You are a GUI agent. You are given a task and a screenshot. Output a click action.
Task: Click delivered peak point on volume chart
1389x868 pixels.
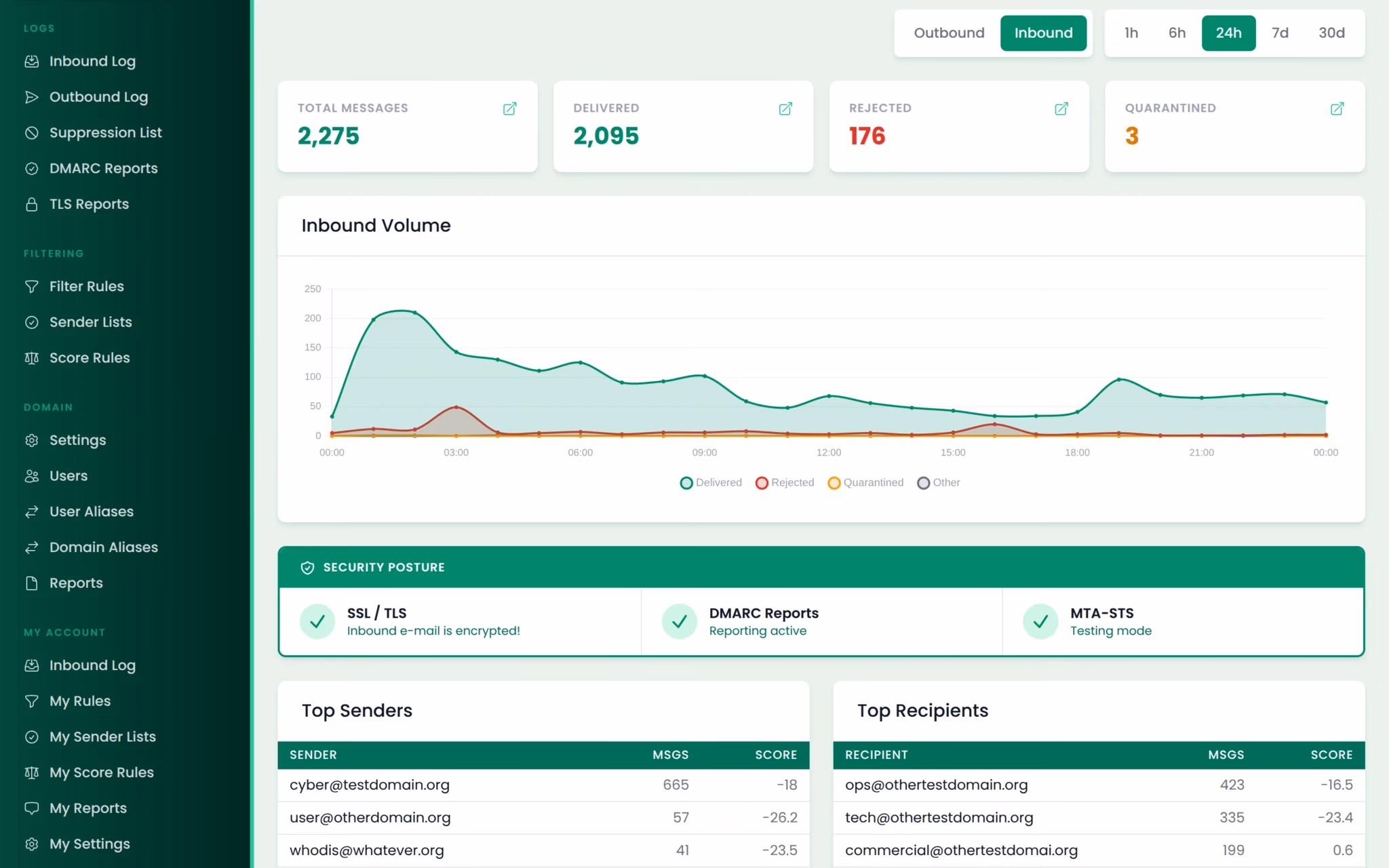pyautogui.click(x=414, y=313)
